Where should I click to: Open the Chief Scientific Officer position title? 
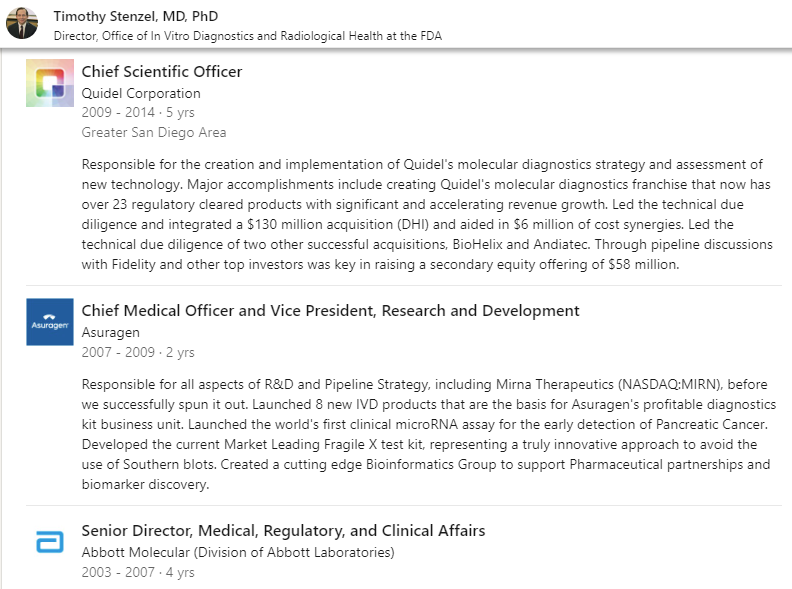pyautogui.click(x=161, y=72)
